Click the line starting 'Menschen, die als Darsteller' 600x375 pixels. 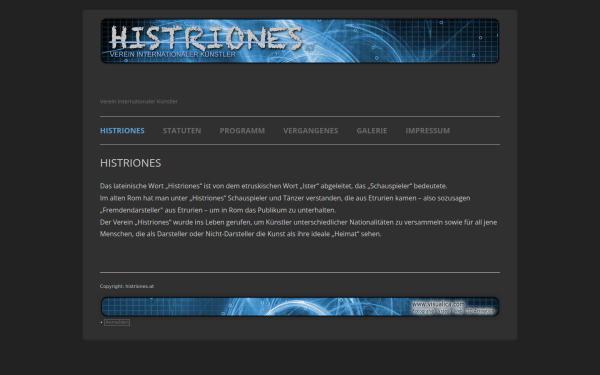[x=241, y=234]
